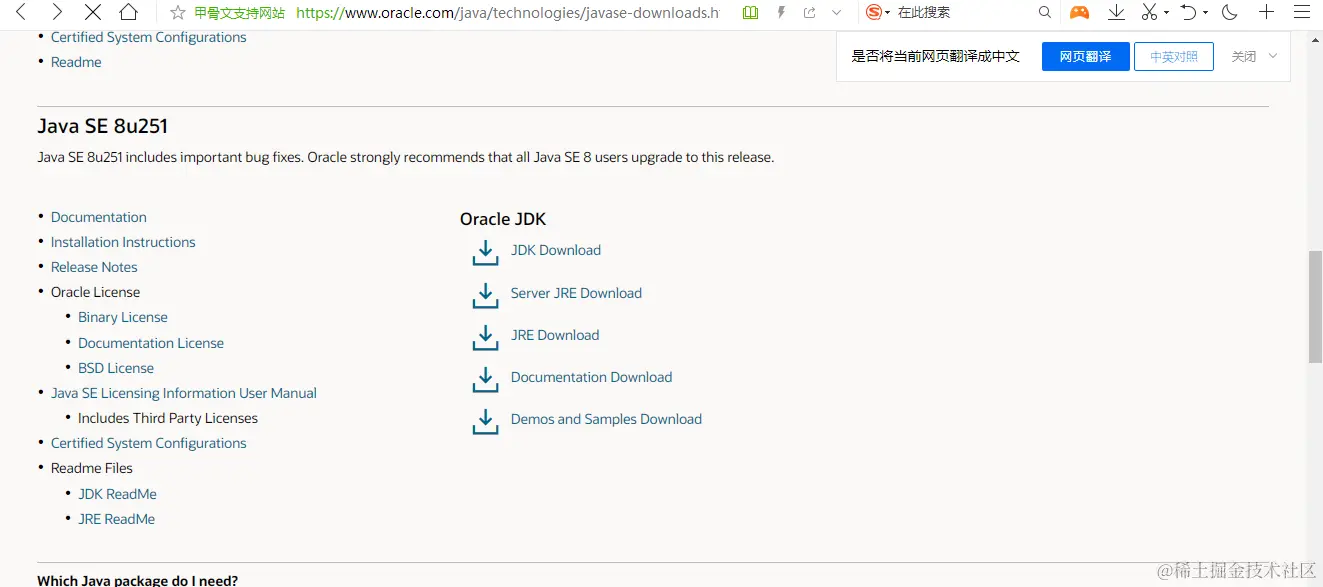Viewport: 1323px width, 587px height.
Task: Open the BSD License link
Action: pos(116,368)
